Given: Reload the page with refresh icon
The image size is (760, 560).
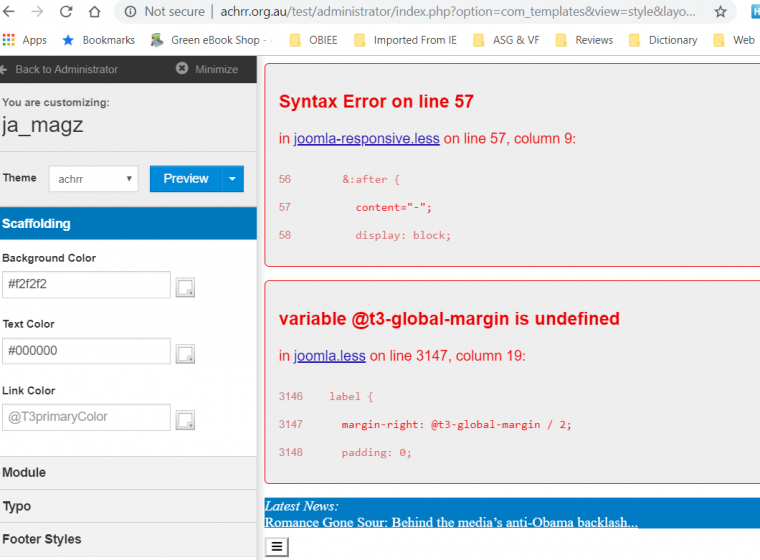Looking at the screenshot, I should (66, 12).
